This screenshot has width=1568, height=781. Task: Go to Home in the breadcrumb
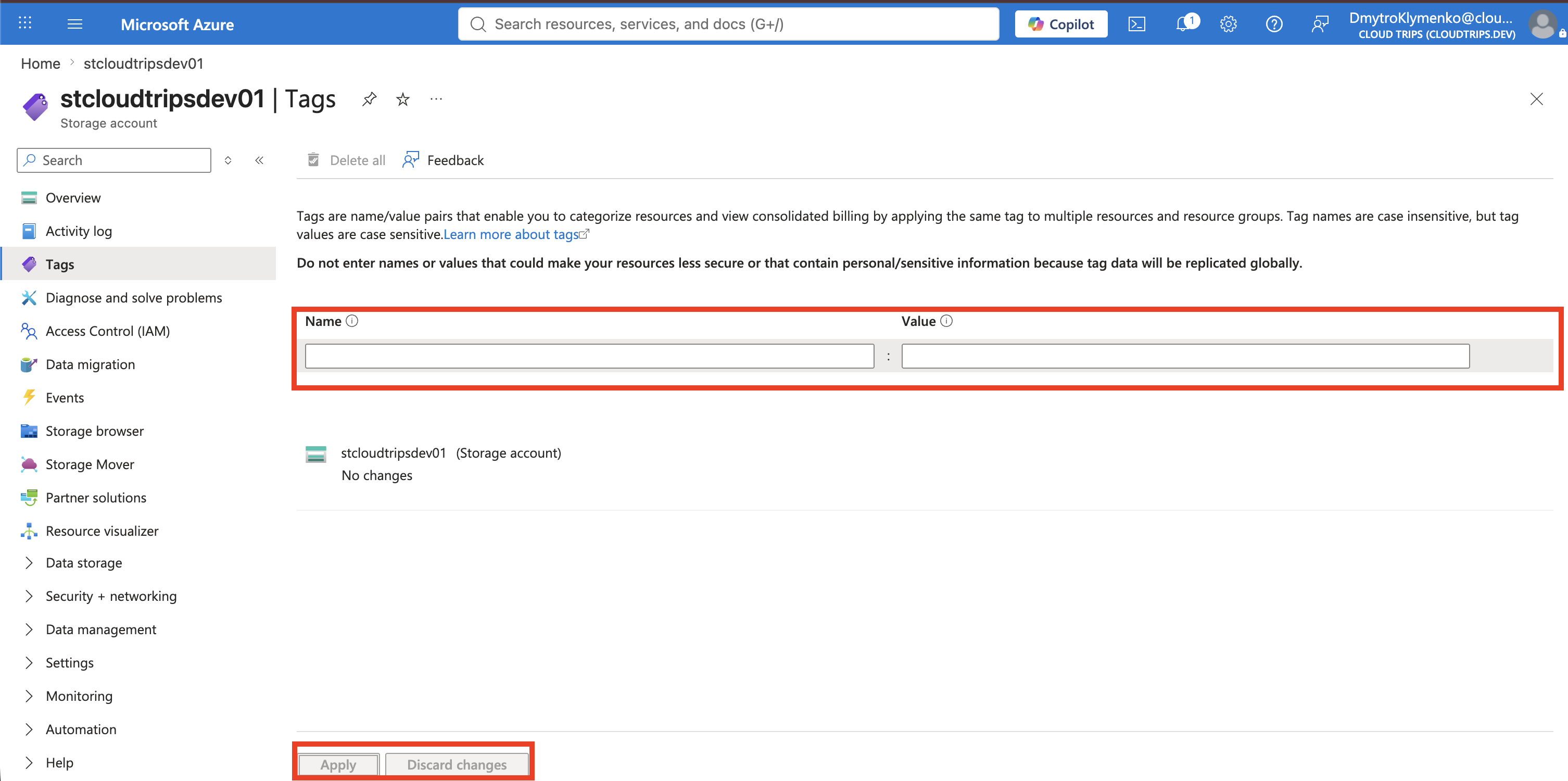pyautogui.click(x=41, y=64)
